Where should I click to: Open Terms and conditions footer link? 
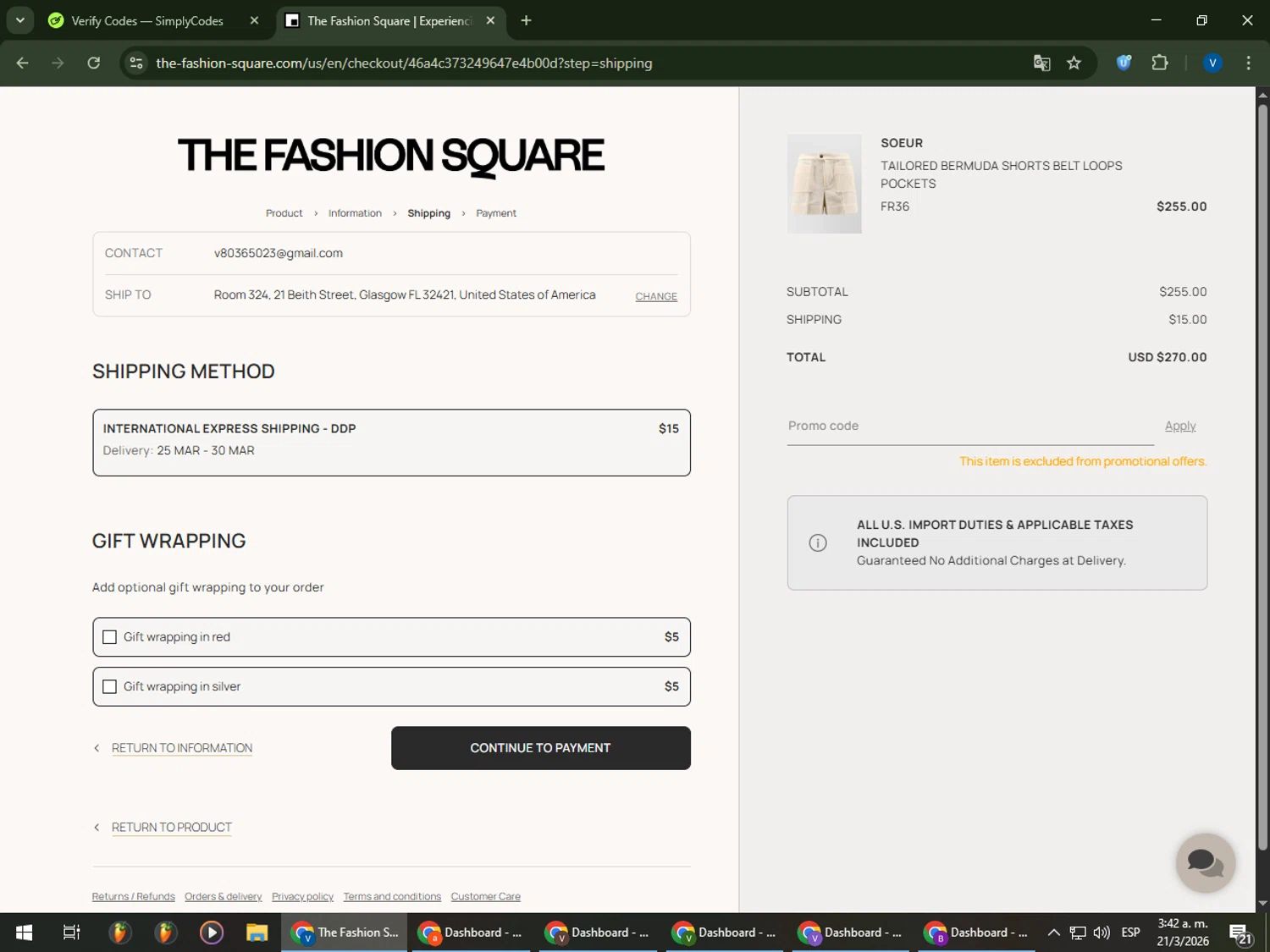pyautogui.click(x=392, y=896)
